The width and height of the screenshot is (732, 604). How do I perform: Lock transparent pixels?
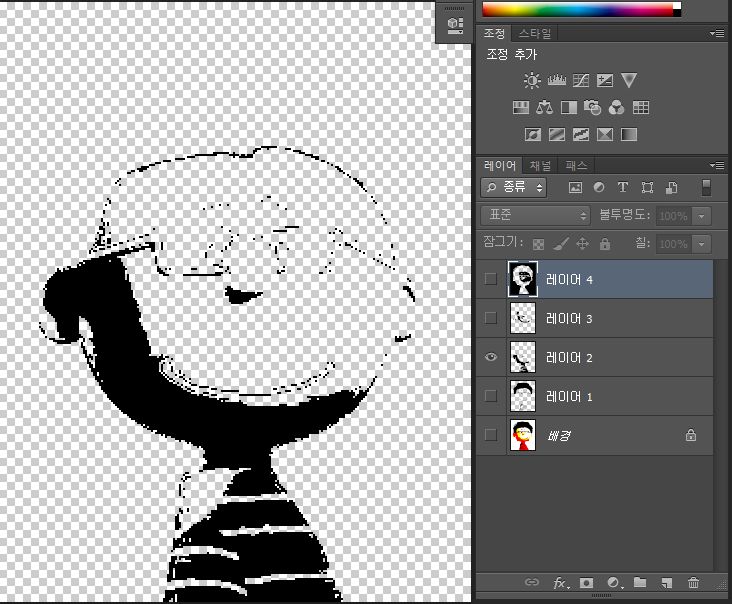(538, 244)
